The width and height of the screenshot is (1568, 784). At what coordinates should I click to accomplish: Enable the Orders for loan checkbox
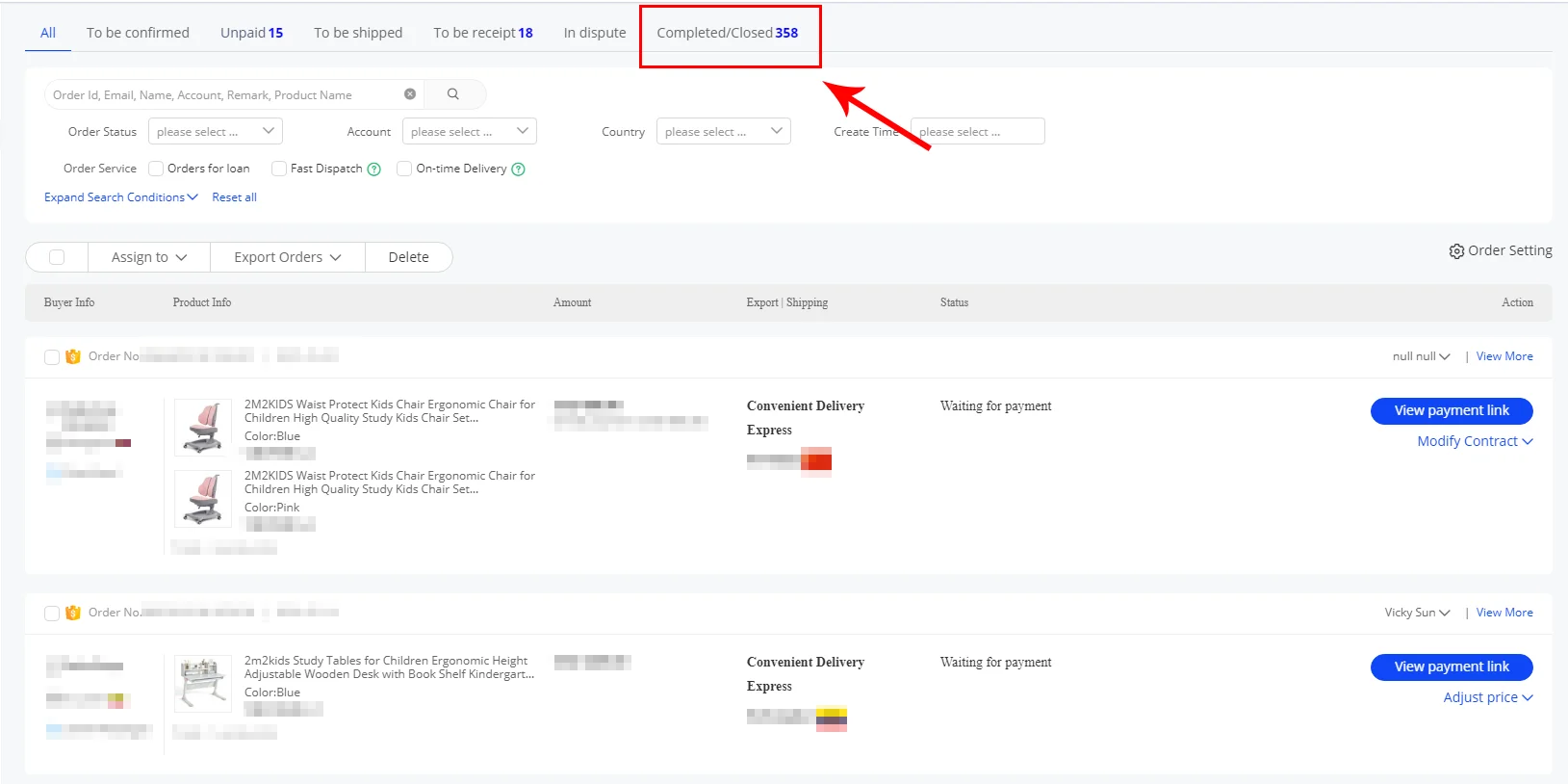[x=156, y=169]
